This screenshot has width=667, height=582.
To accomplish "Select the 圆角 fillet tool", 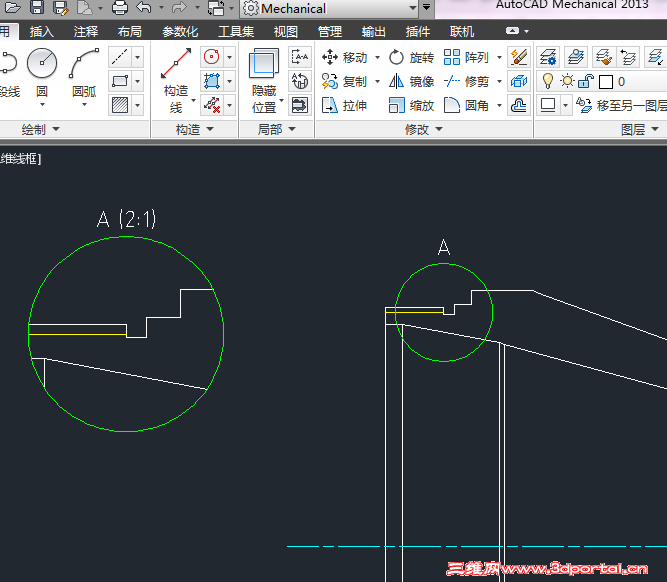I will (467, 106).
